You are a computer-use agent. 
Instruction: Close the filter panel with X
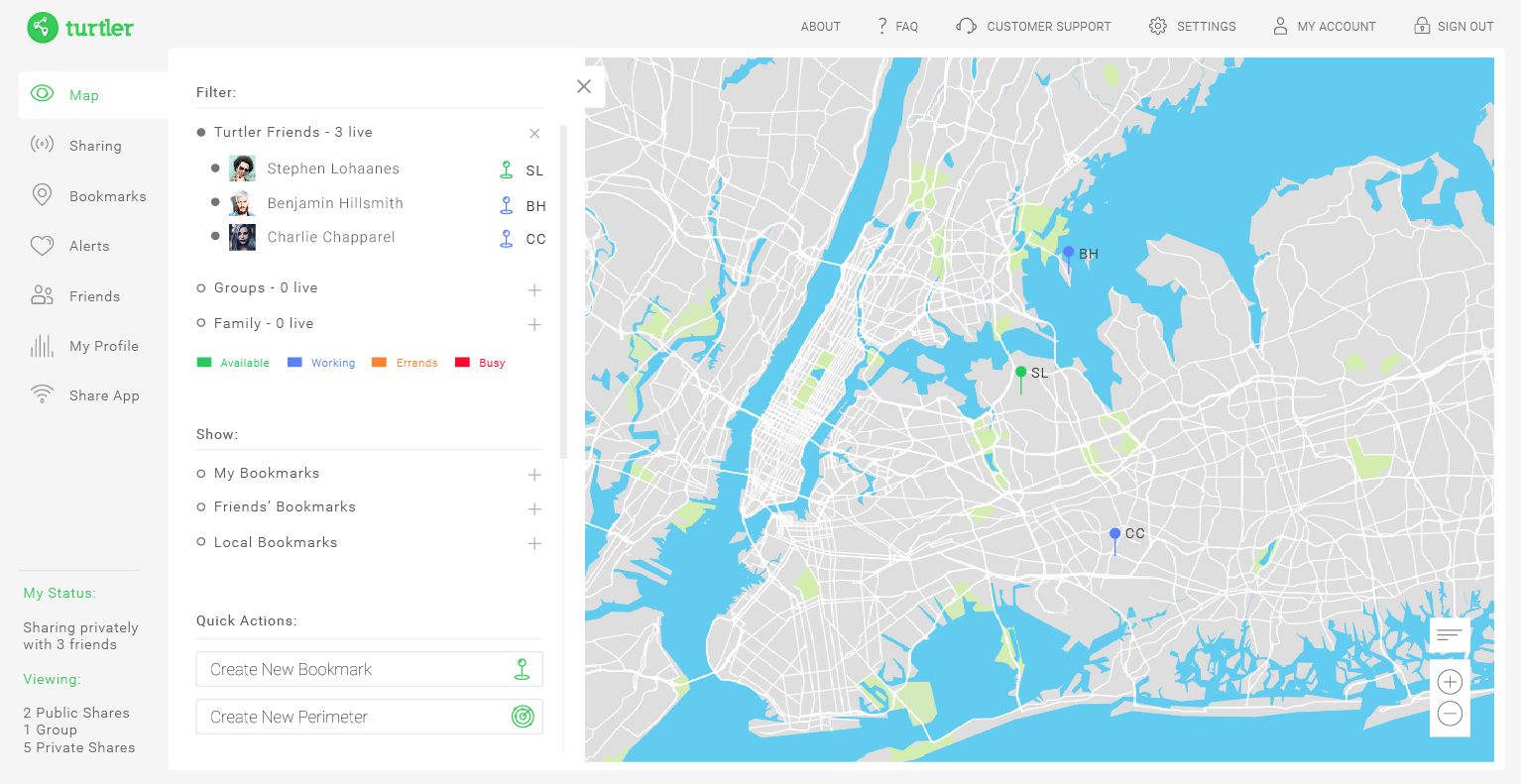[x=584, y=86]
